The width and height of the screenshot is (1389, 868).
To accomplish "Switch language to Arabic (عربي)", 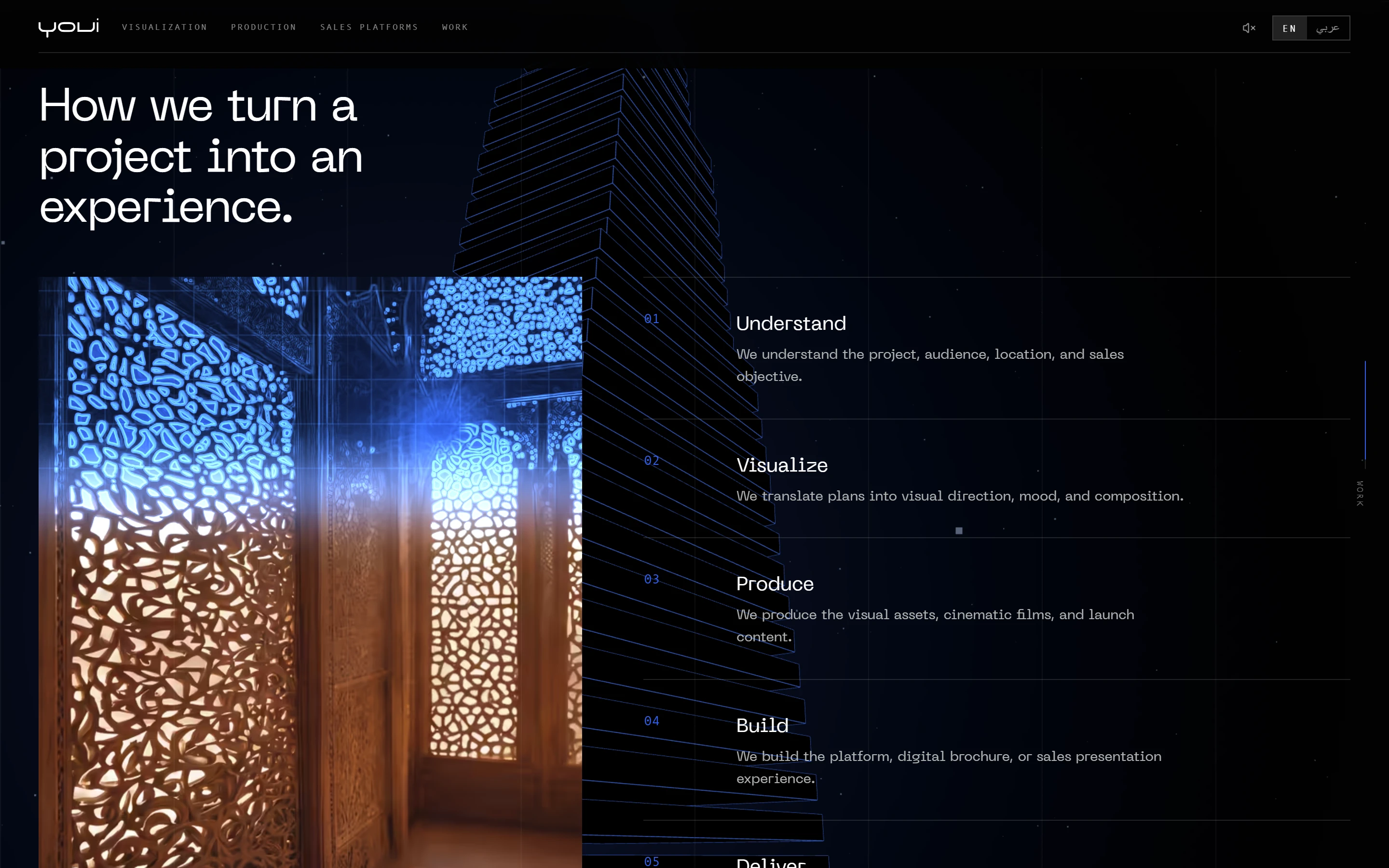I will pos(1328,28).
